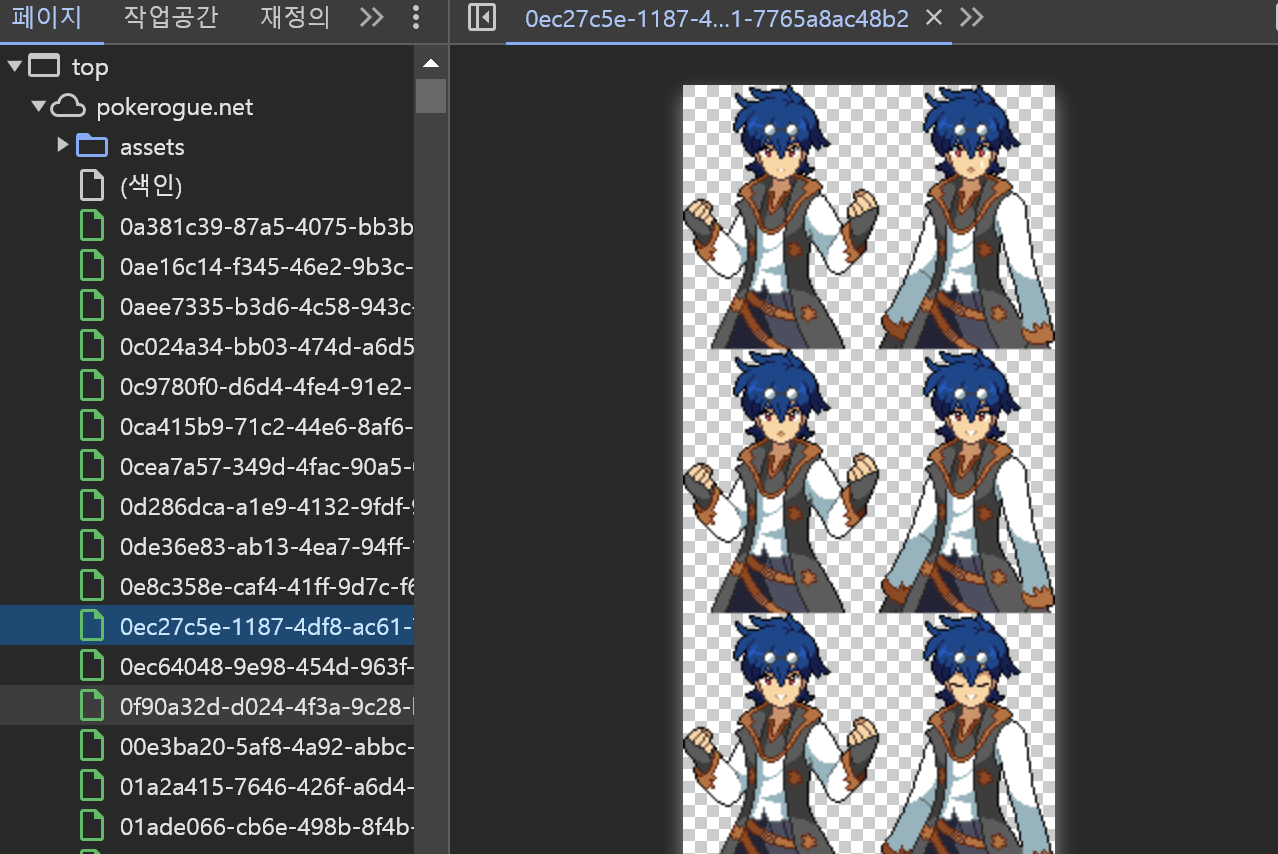Click green file icon beside 0d286dca
This screenshot has width=1278, height=854.
pos(92,506)
